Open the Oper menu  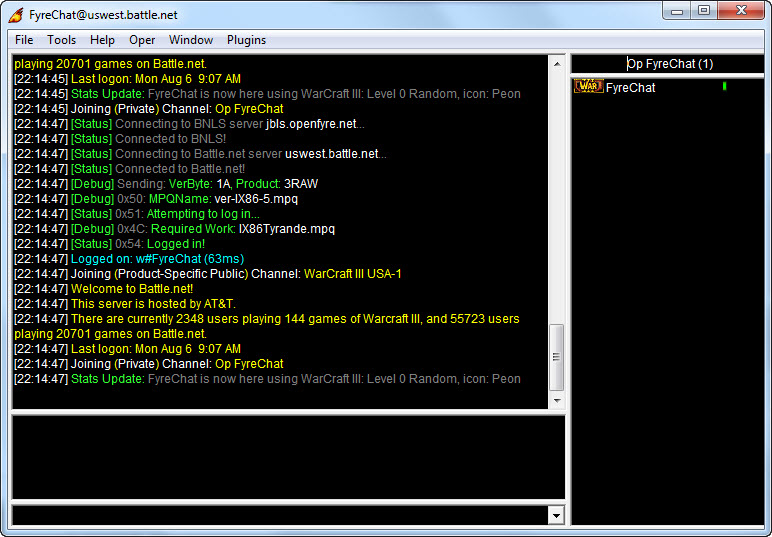click(142, 40)
